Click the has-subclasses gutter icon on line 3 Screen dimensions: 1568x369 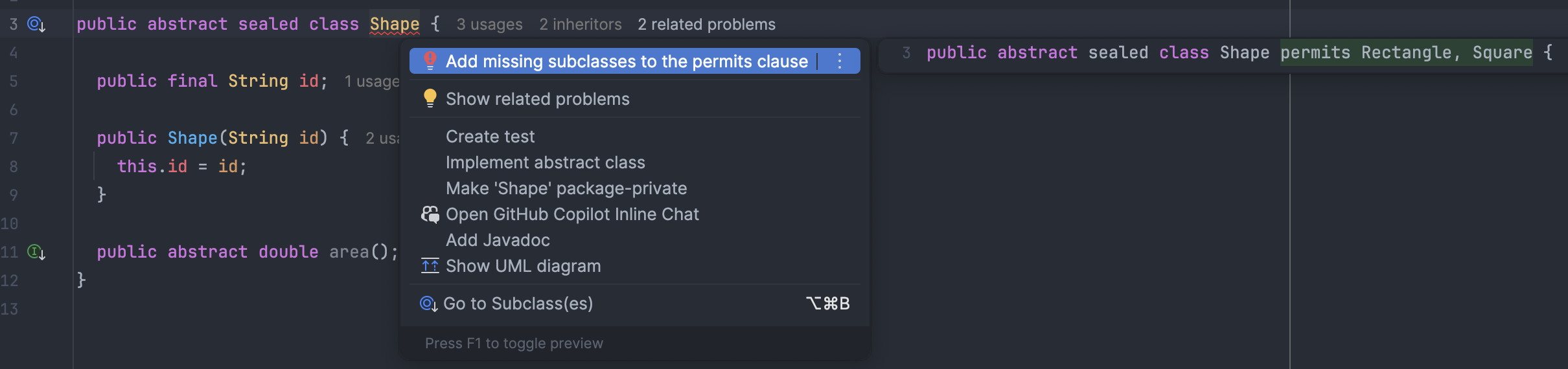pyautogui.click(x=36, y=25)
